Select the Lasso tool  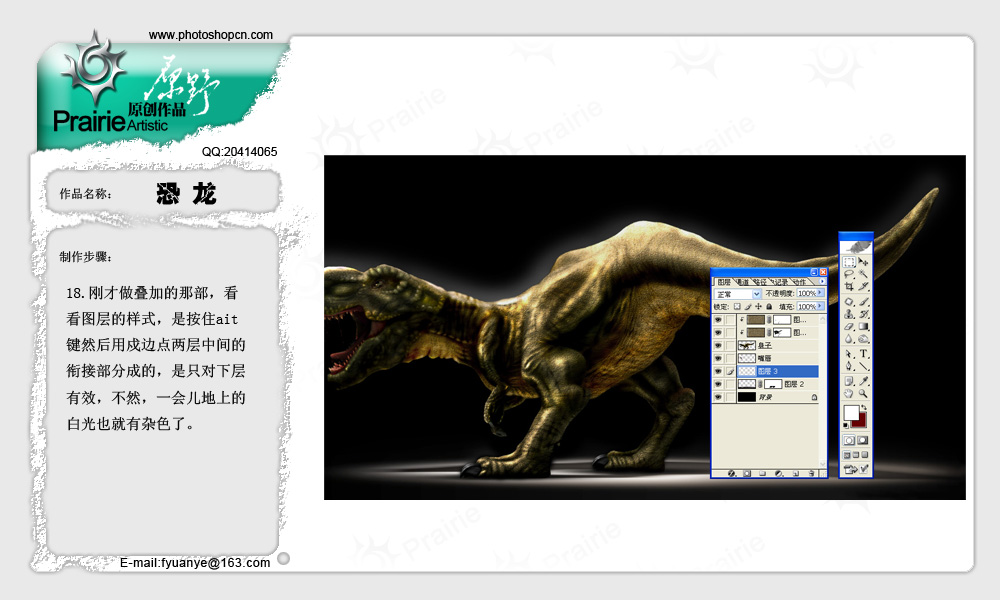click(x=849, y=274)
